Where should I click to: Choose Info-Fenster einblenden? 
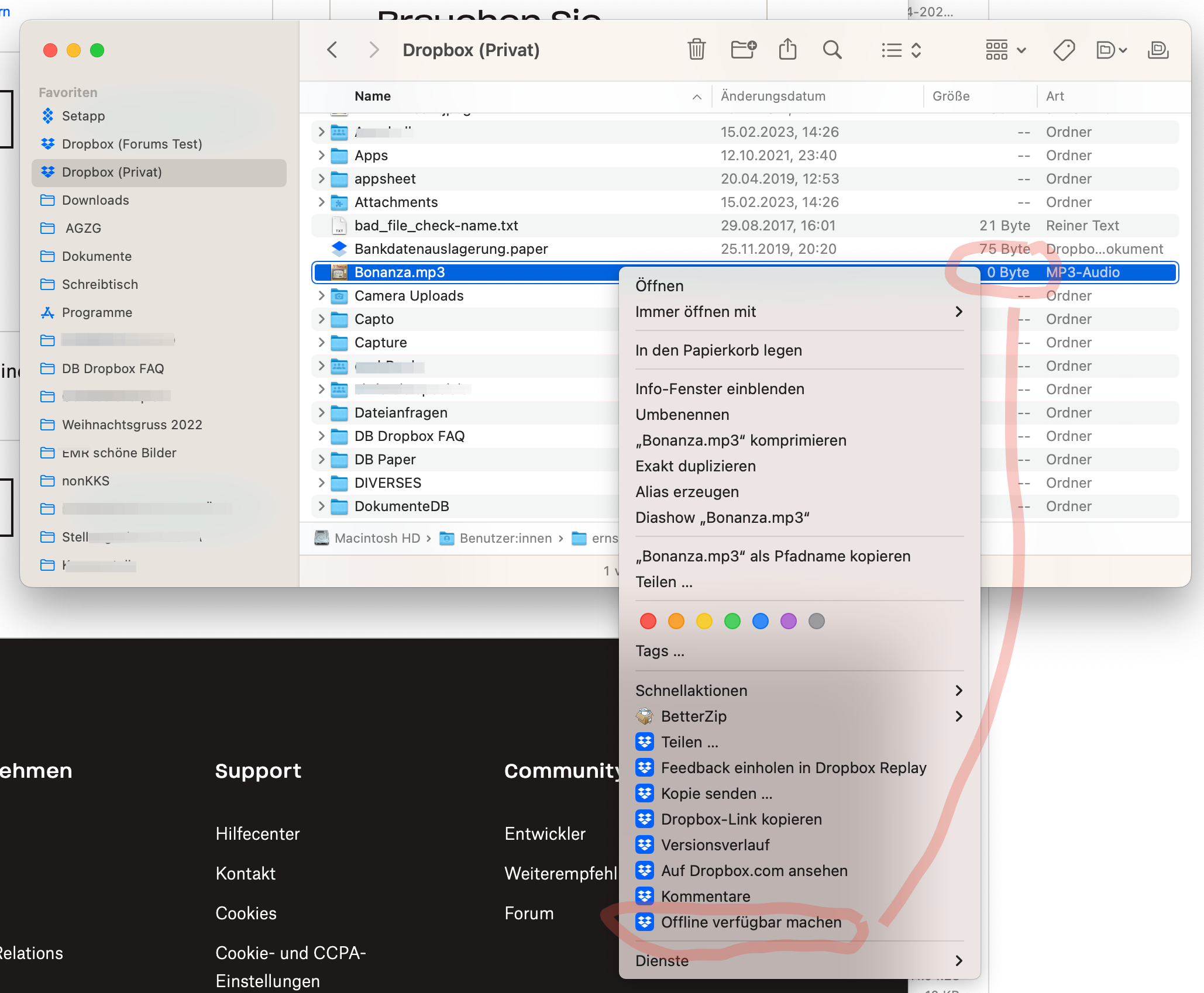click(x=799, y=389)
